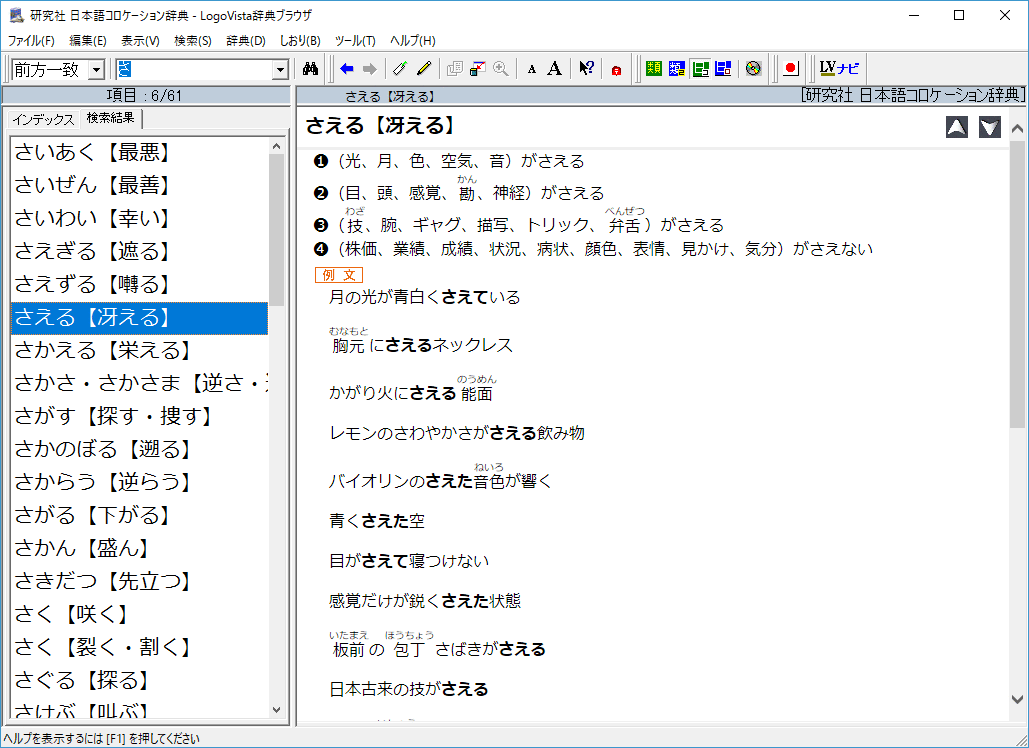Select さえずる【囀る】 in the results list
1029x748 pixels.
point(139,284)
